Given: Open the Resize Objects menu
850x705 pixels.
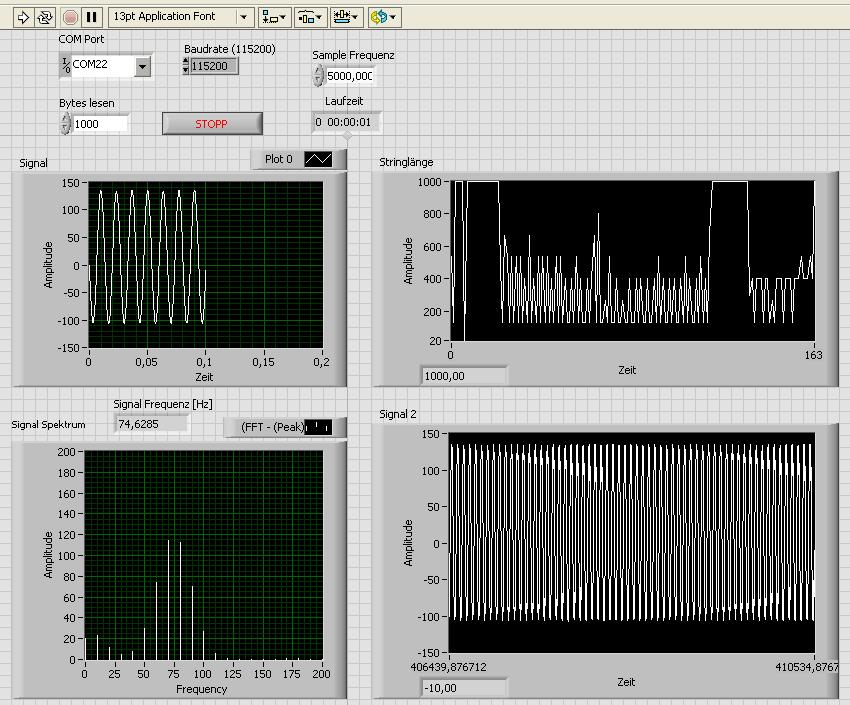Looking at the screenshot, I should pyautogui.click(x=347, y=17).
